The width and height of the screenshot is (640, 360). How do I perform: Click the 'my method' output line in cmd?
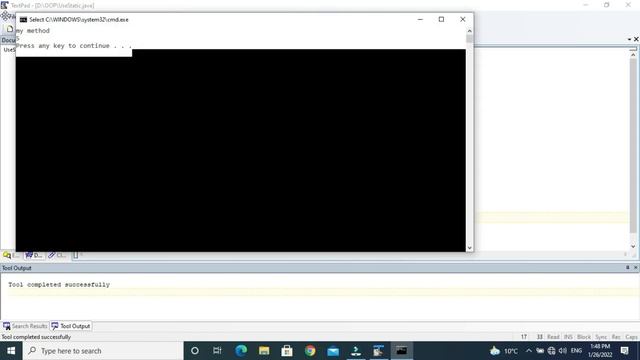tap(33, 31)
